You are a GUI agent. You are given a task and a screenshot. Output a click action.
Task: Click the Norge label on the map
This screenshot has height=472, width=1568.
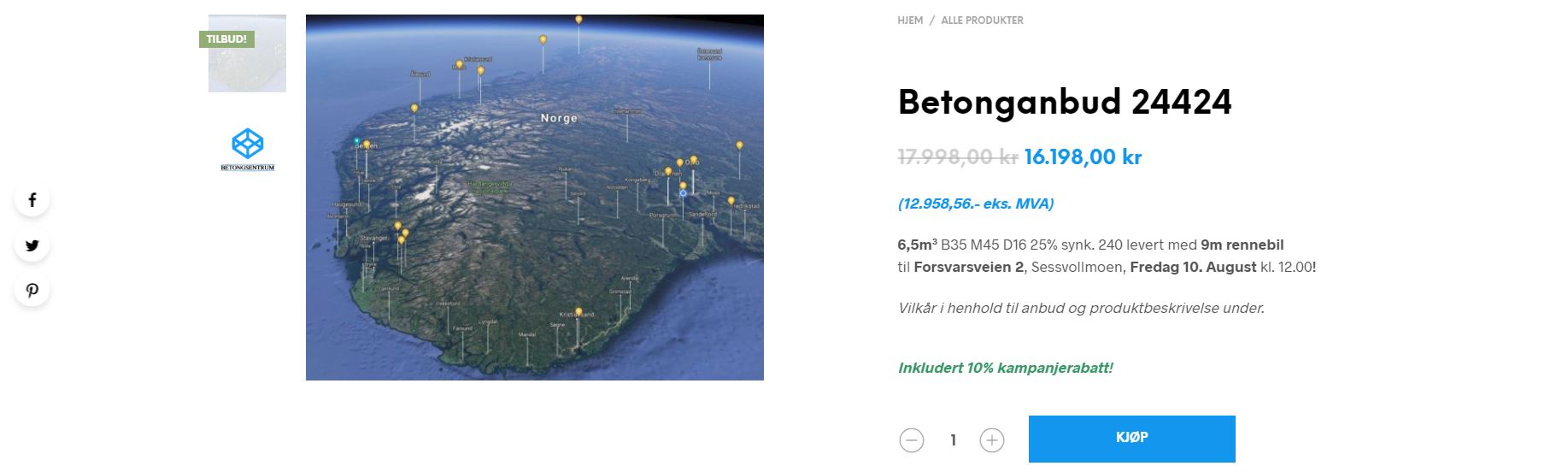click(x=559, y=118)
